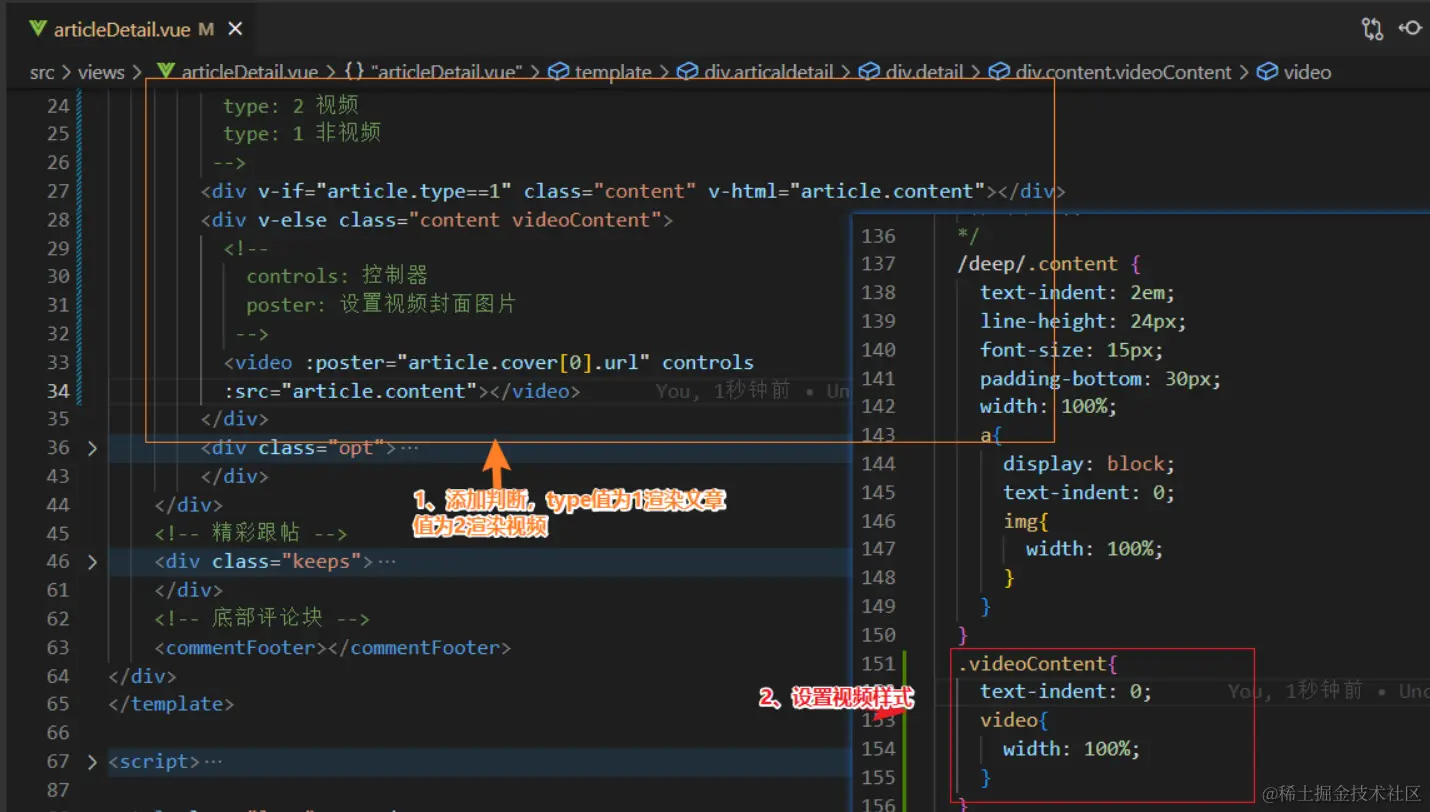Click the Vue file icon of the articleDetail.vue breadcrumb
The height and width of the screenshot is (812, 1430).
pos(166,72)
